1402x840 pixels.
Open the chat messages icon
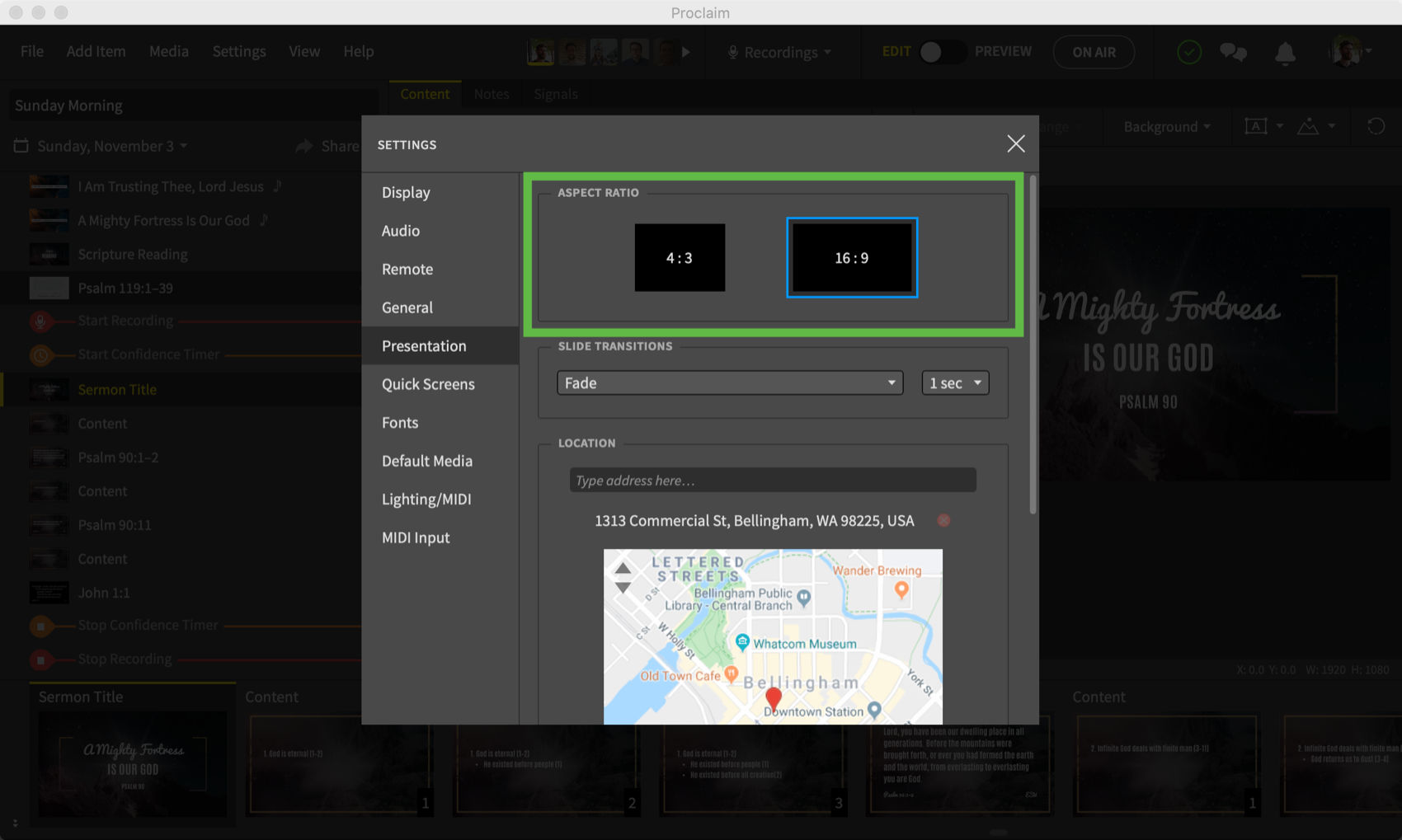point(1234,52)
